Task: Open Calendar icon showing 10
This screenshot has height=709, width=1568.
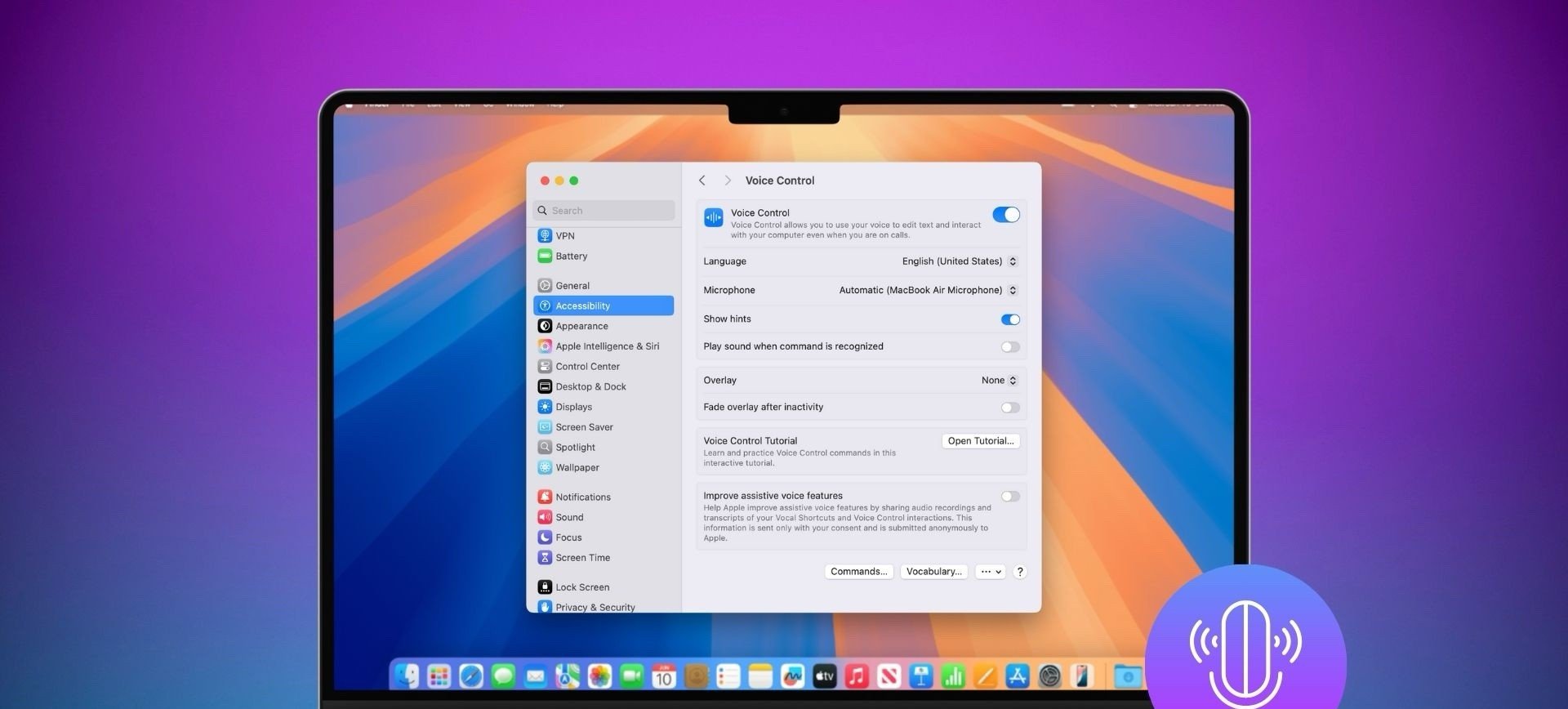Action: pos(664,676)
